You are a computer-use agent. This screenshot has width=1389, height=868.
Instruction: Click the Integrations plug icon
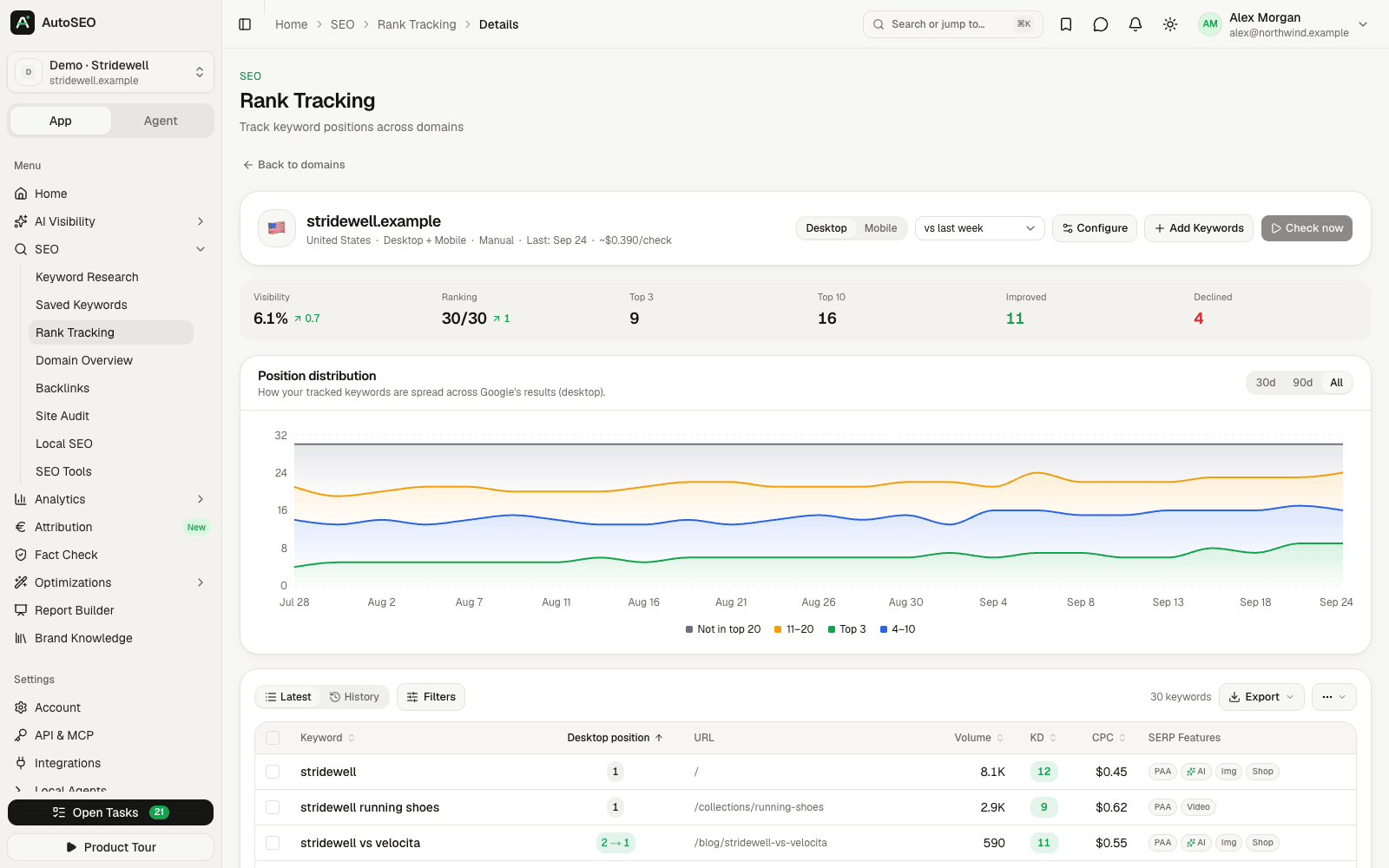point(21,763)
